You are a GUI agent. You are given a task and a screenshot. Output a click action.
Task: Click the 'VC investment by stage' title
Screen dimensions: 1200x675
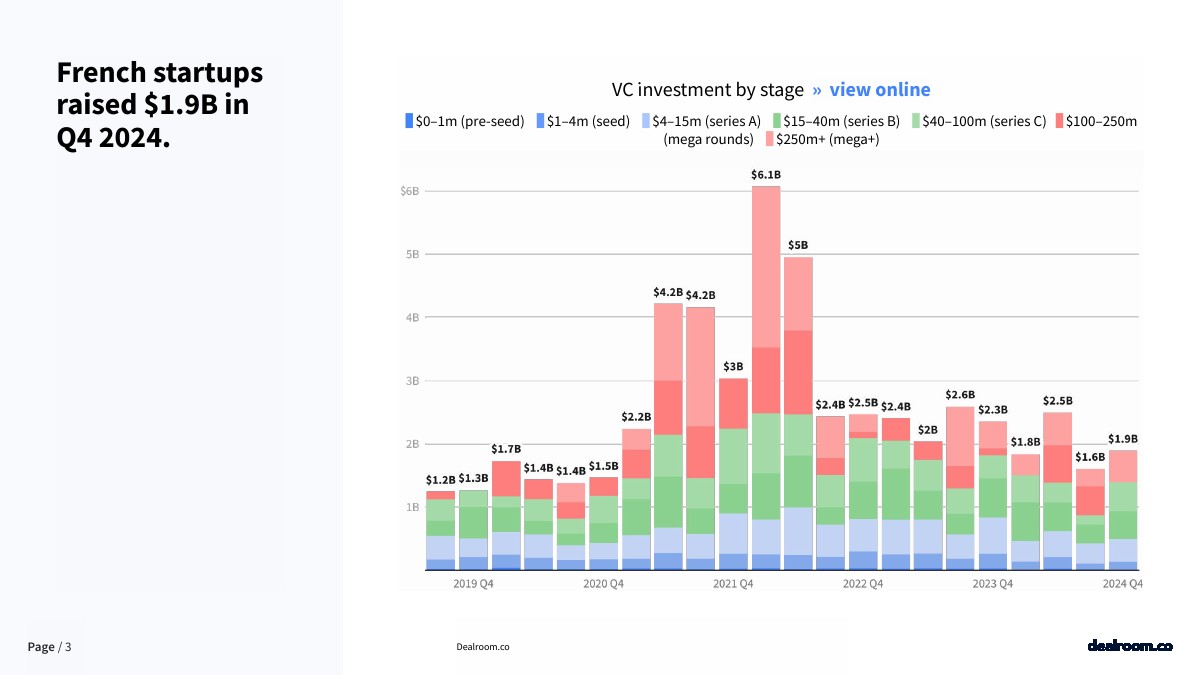(707, 90)
